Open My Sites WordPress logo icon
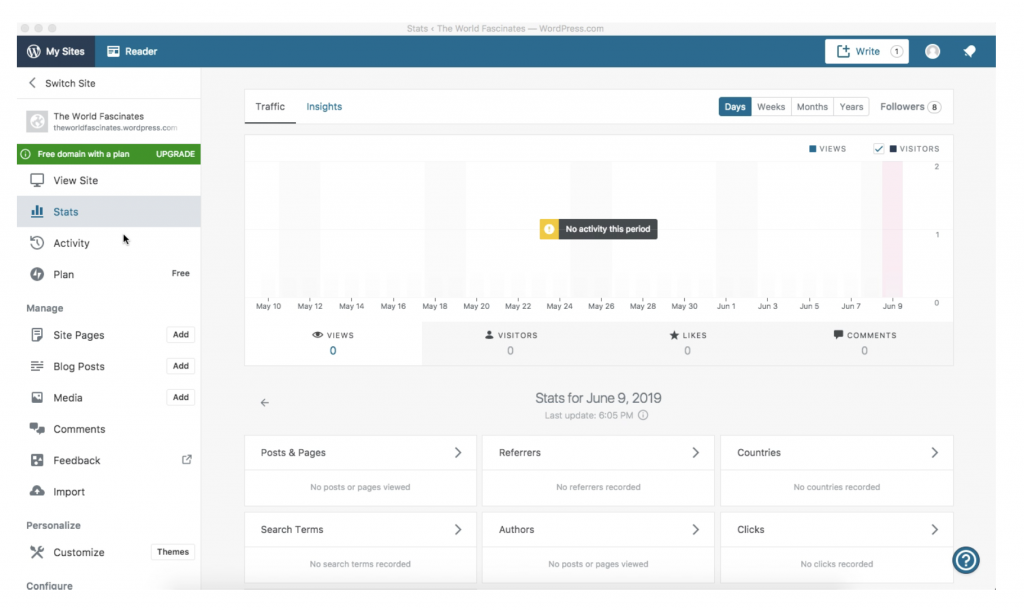Viewport: 1024px width, 610px height. [x=34, y=51]
